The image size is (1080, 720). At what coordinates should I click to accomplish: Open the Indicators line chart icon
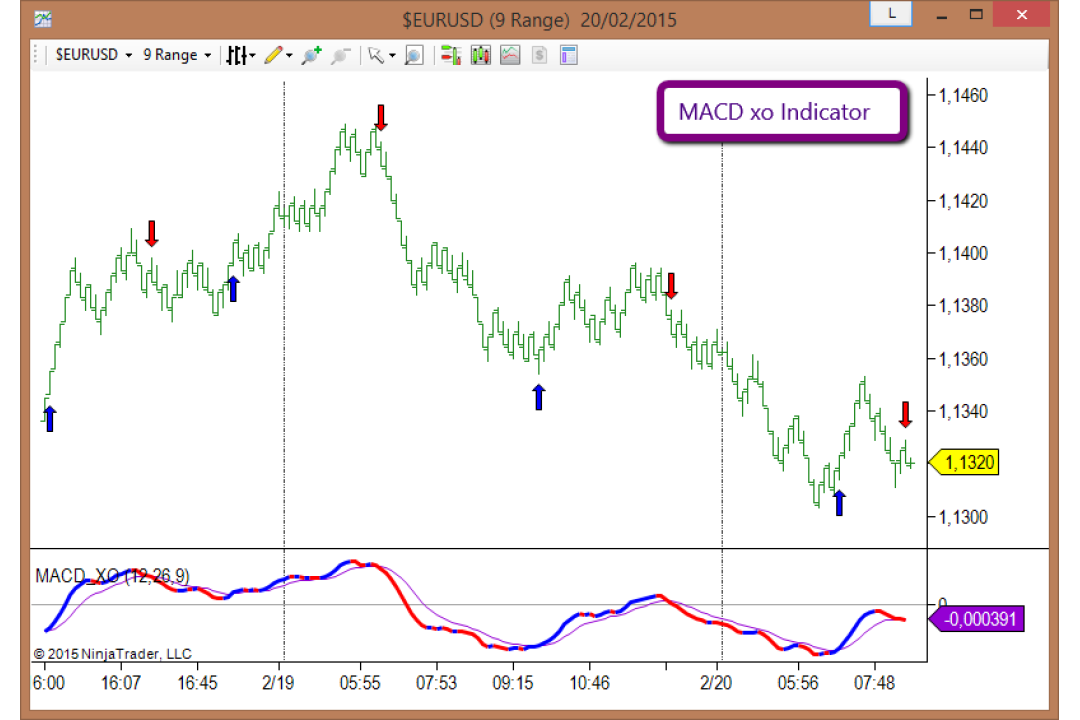tap(510, 55)
